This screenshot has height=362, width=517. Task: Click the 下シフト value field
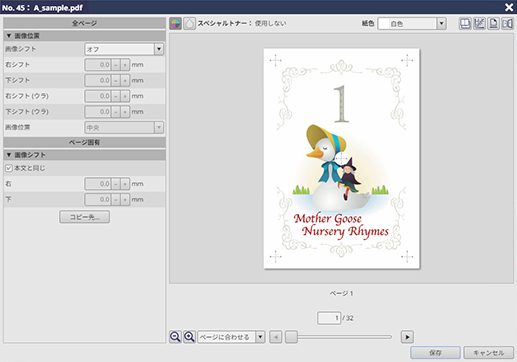point(98,80)
